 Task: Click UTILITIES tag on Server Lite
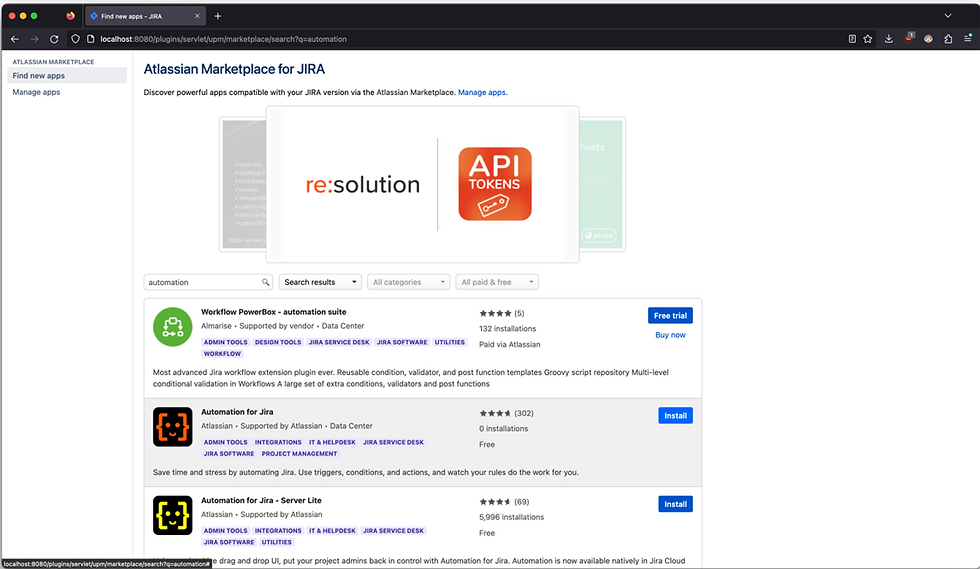click(276, 542)
